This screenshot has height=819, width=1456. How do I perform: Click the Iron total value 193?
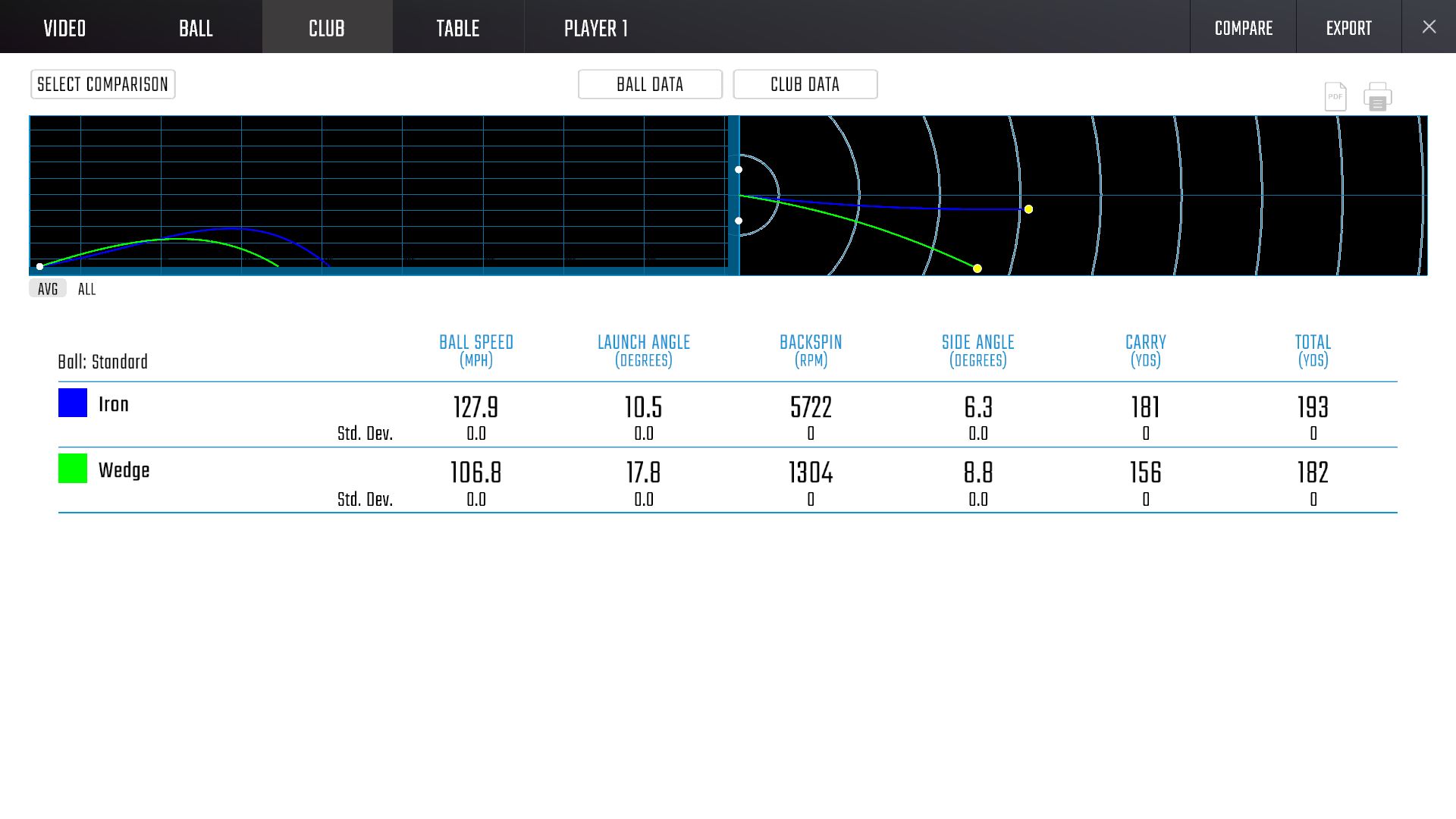pyautogui.click(x=1313, y=407)
